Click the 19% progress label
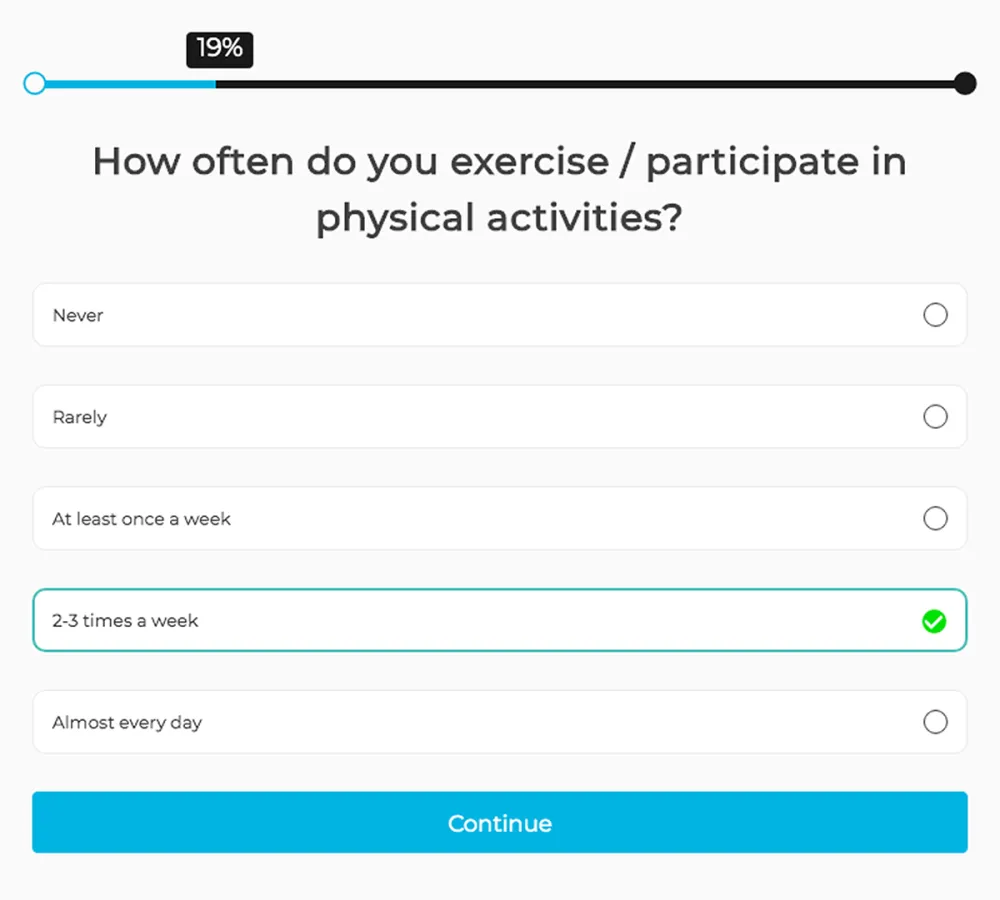Image resolution: width=1000 pixels, height=900 pixels. (219, 49)
